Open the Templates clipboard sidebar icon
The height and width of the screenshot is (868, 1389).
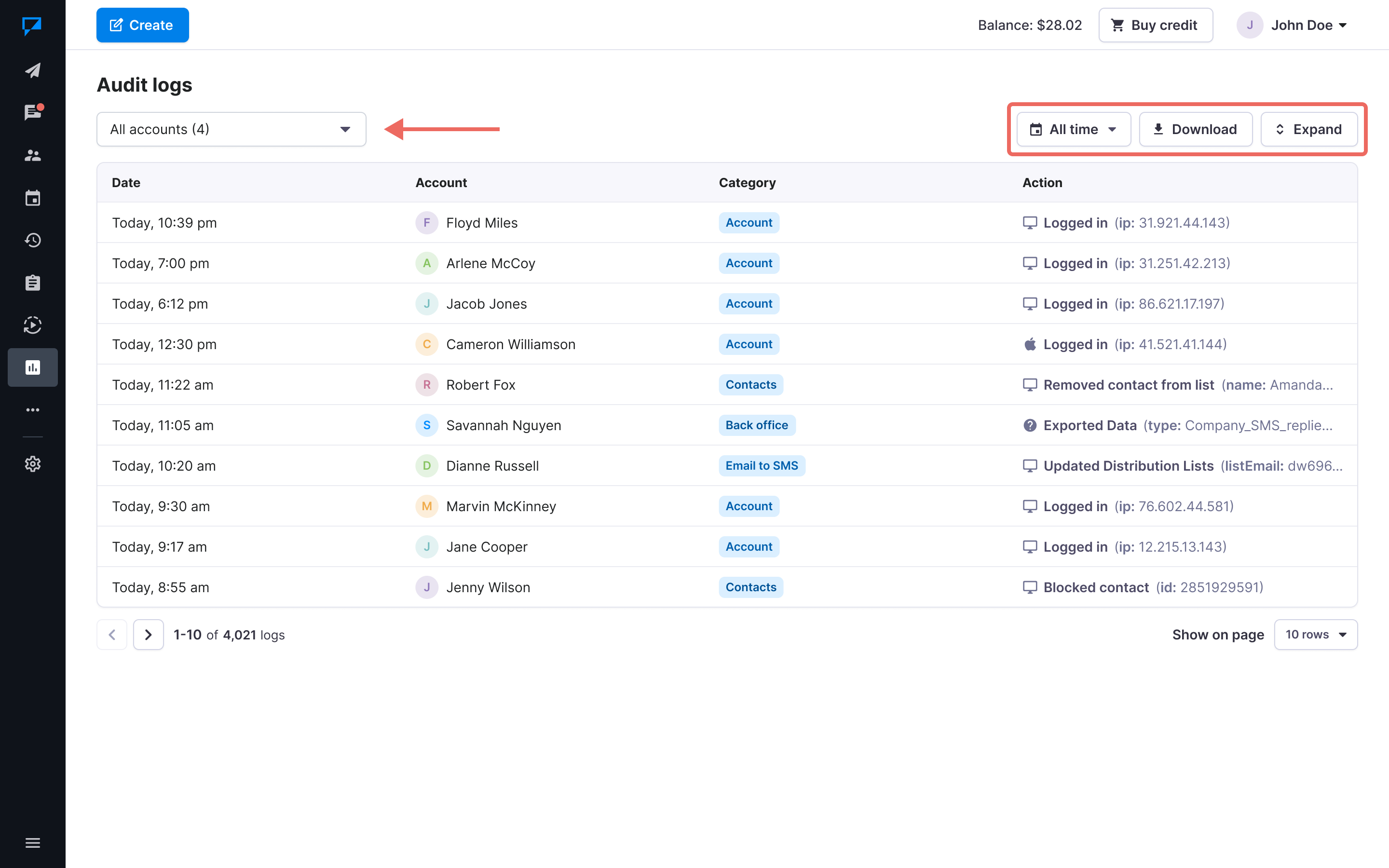[x=33, y=283]
